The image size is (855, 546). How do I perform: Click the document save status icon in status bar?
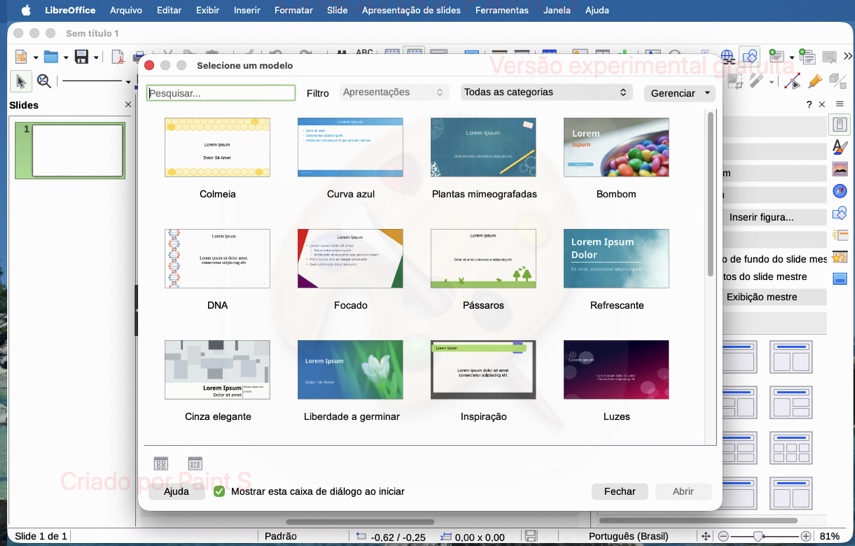point(531,536)
